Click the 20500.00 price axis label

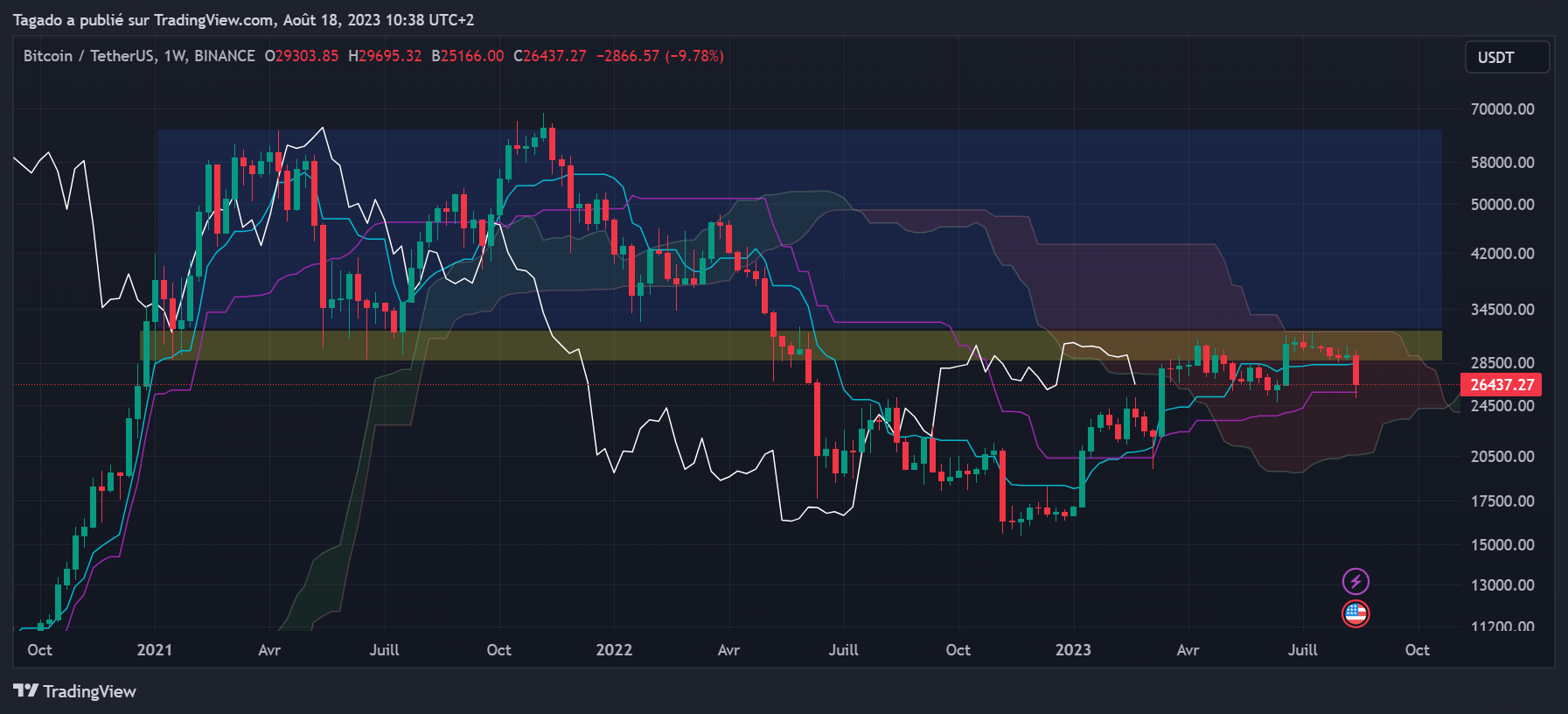[1502, 457]
